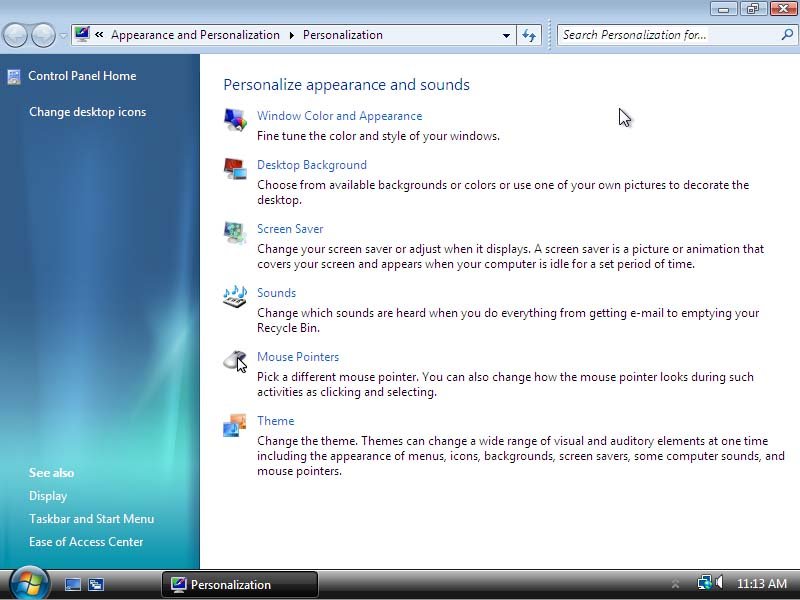Expand the address bar history dropdown
800x600 pixels.
(506, 35)
